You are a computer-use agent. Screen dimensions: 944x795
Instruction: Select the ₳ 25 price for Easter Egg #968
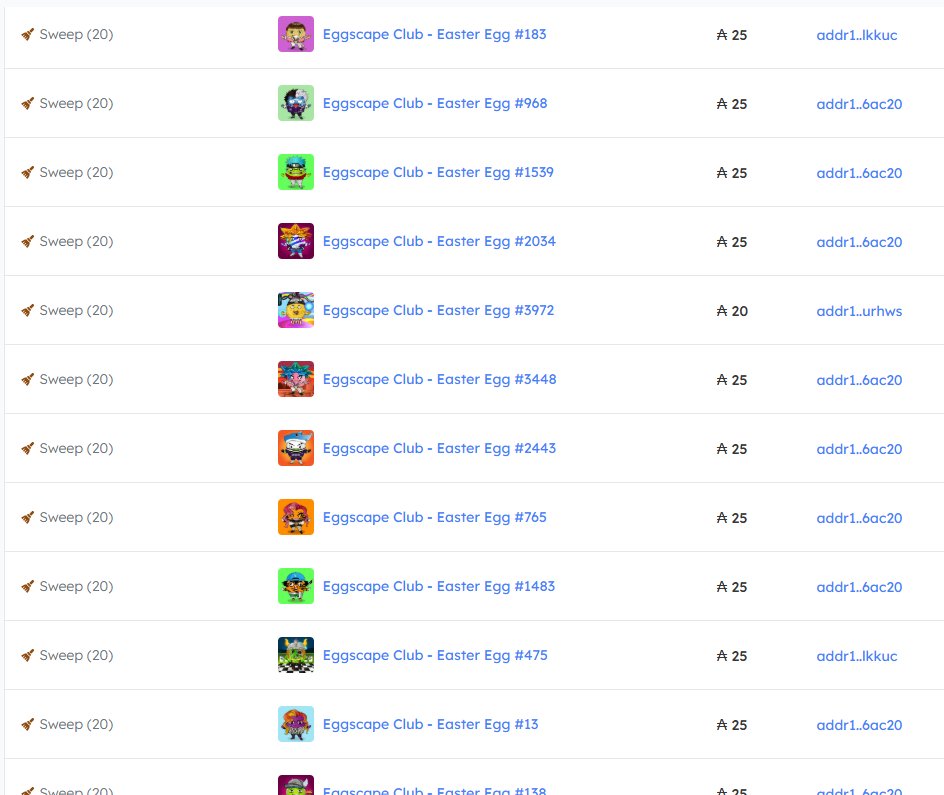(732, 104)
